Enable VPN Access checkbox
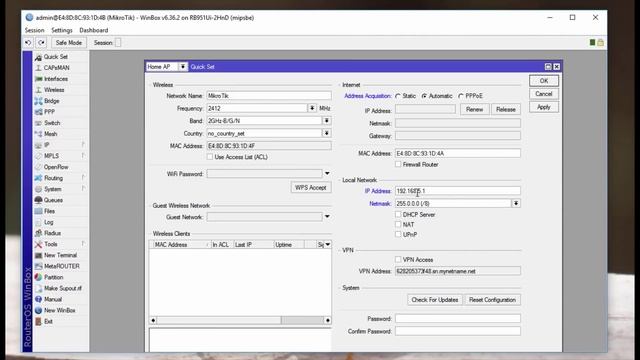This screenshot has height=360, width=640. click(x=398, y=259)
